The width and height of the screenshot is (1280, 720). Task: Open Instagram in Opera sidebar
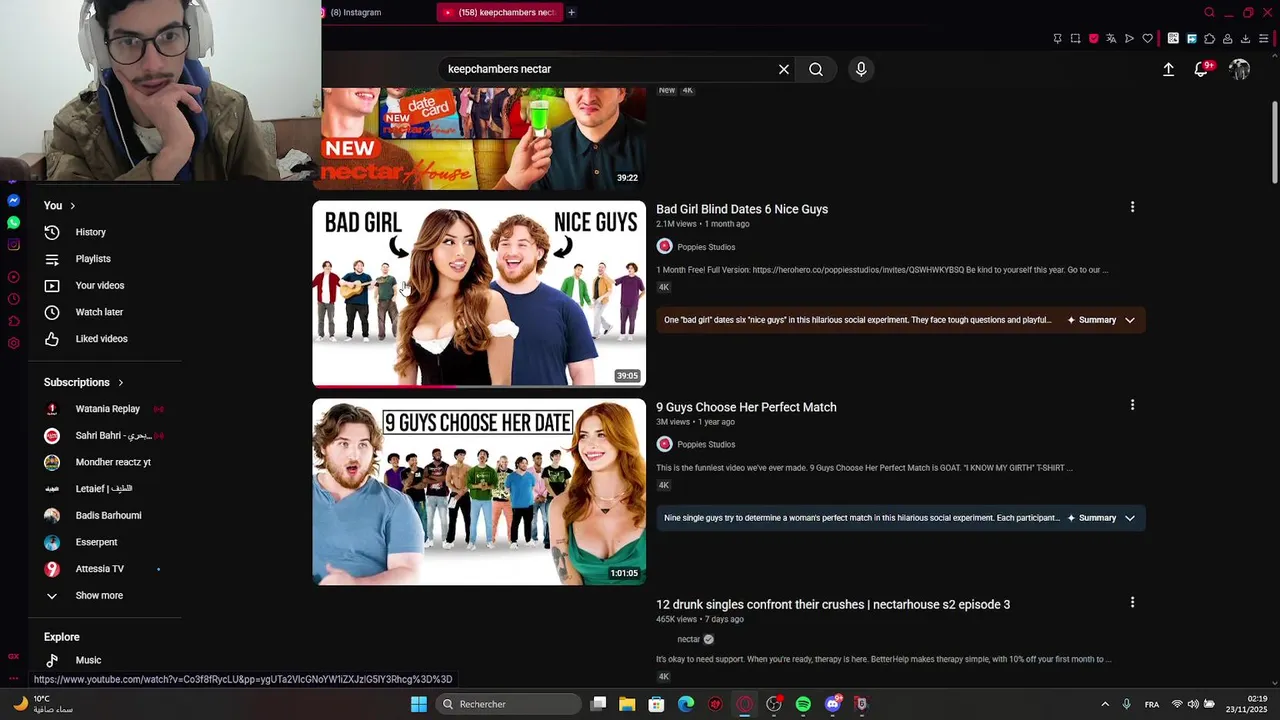(x=13, y=244)
